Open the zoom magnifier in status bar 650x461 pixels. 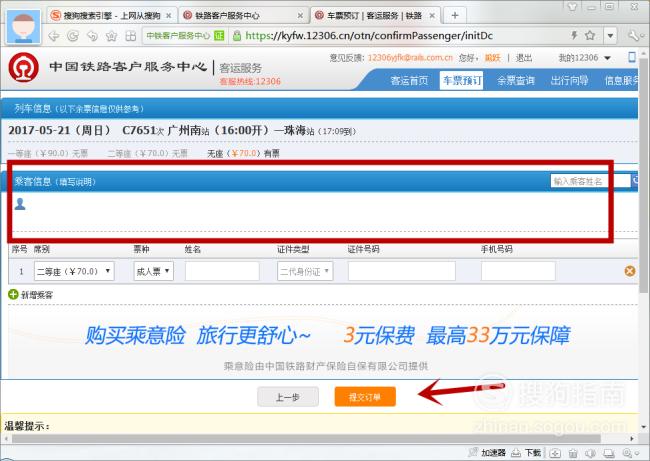[x=627, y=453]
